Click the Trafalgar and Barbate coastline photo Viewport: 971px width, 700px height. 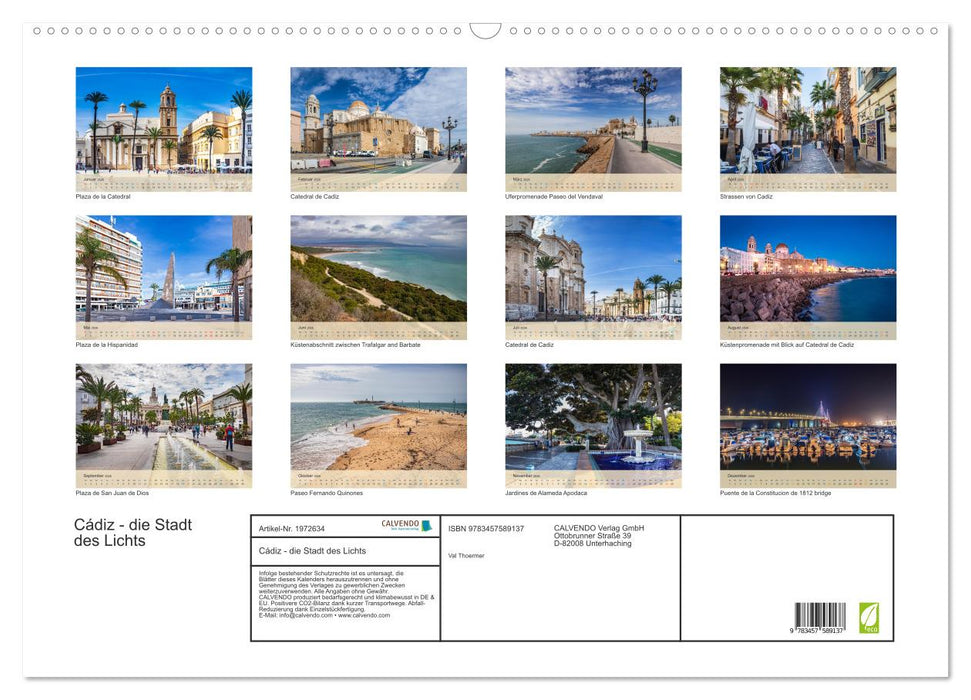pos(378,278)
